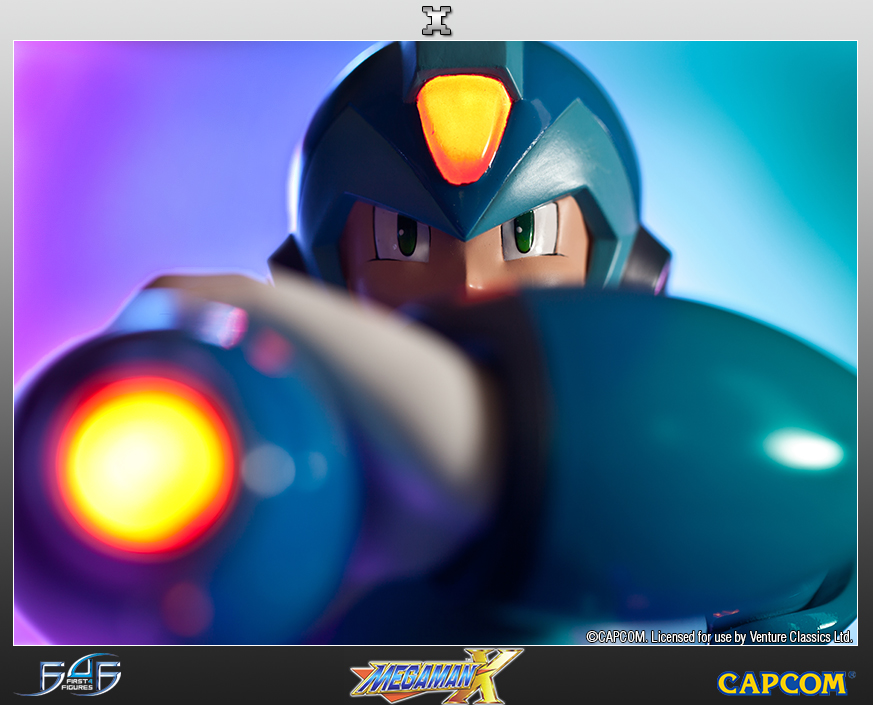Click the white highlight on the arm cannon
The height and width of the screenshot is (705, 873).
click(x=804, y=450)
